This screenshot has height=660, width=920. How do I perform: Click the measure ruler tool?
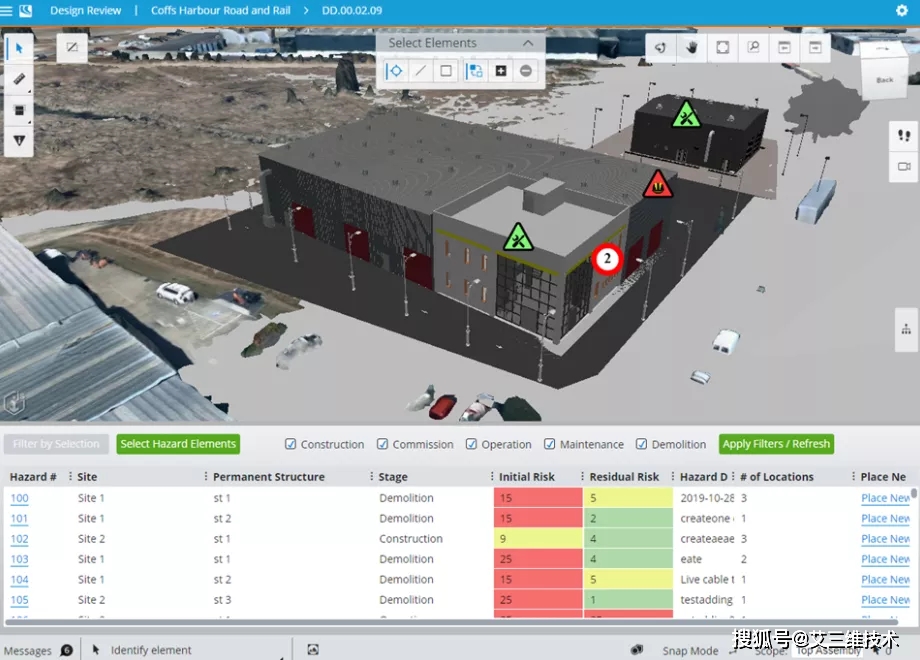pyautogui.click(x=19, y=79)
